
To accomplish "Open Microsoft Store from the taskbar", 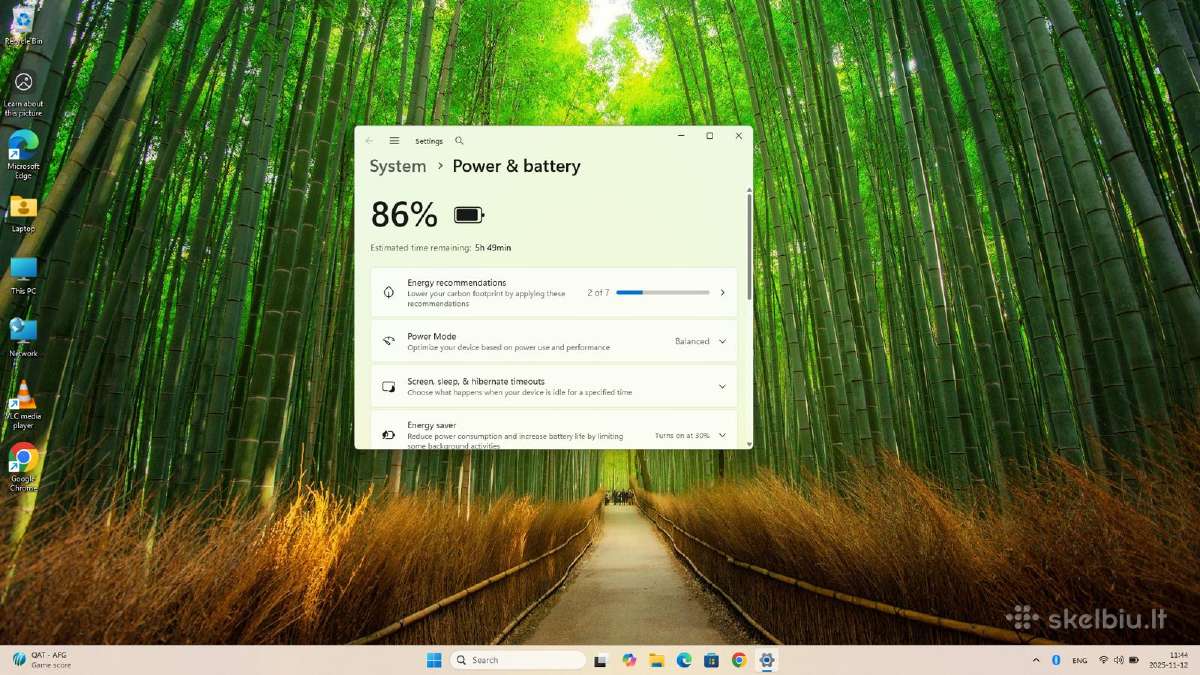I will (x=711, y=660).
